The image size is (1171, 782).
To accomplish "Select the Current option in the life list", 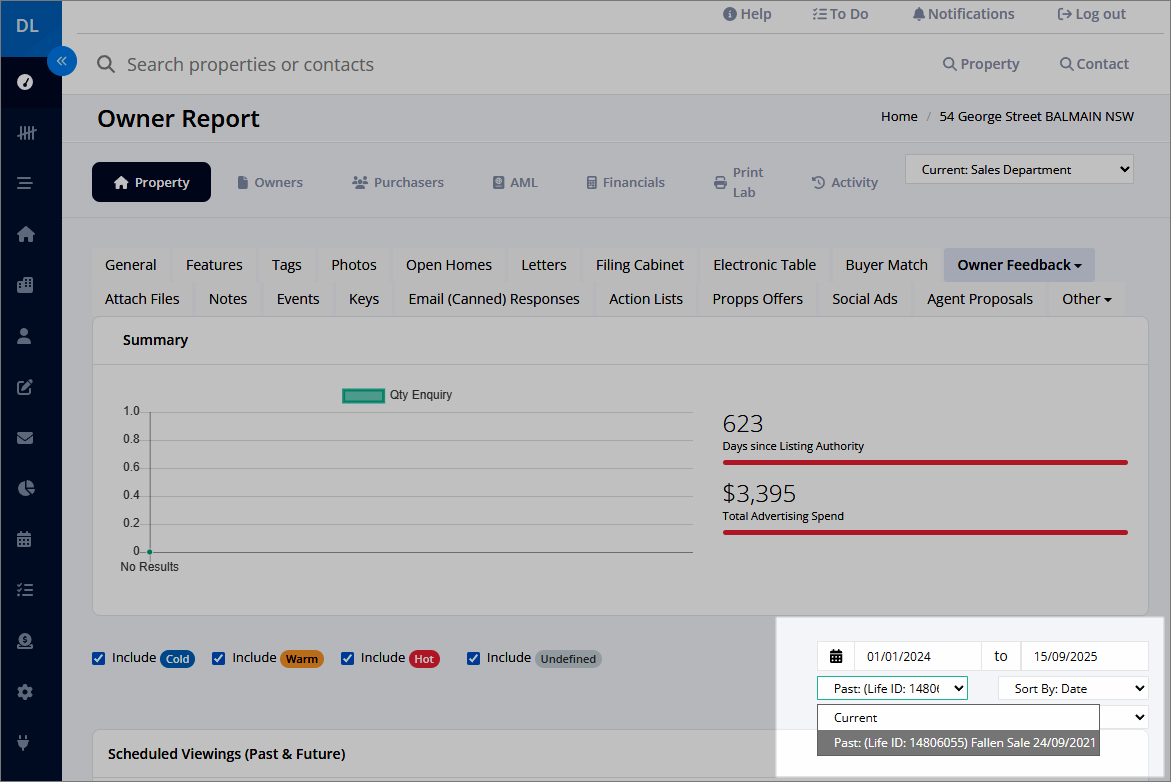I will (x=958, y=718).
